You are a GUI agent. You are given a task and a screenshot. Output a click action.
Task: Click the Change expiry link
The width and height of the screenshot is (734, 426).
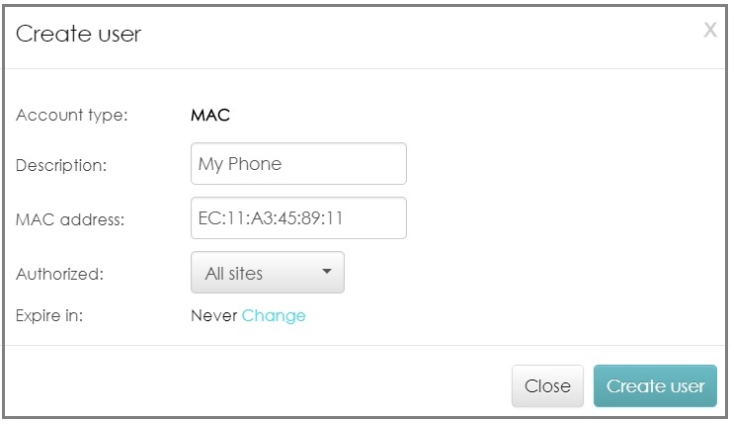(x=273, y=316)
